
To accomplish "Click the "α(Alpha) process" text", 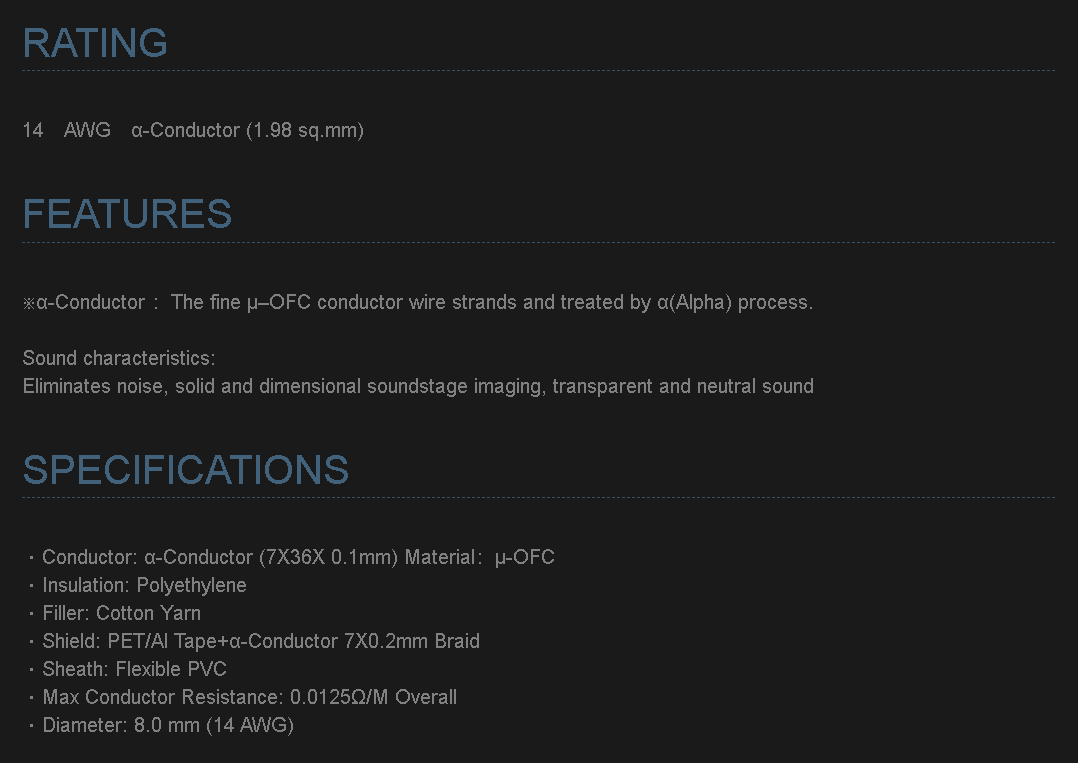I will coord(734,302).
